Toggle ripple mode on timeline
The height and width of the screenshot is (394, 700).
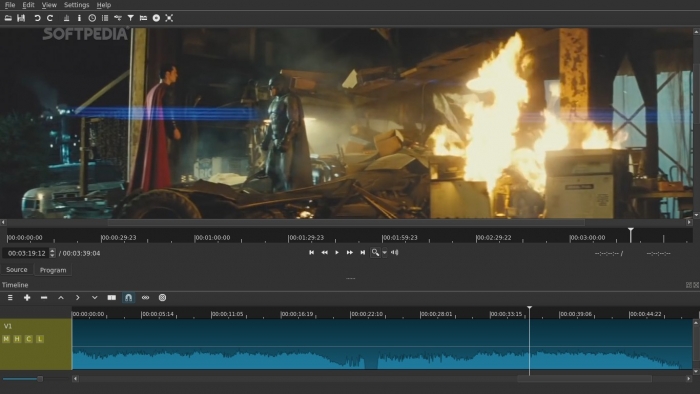pyautogui.click(x=146, y=298)
